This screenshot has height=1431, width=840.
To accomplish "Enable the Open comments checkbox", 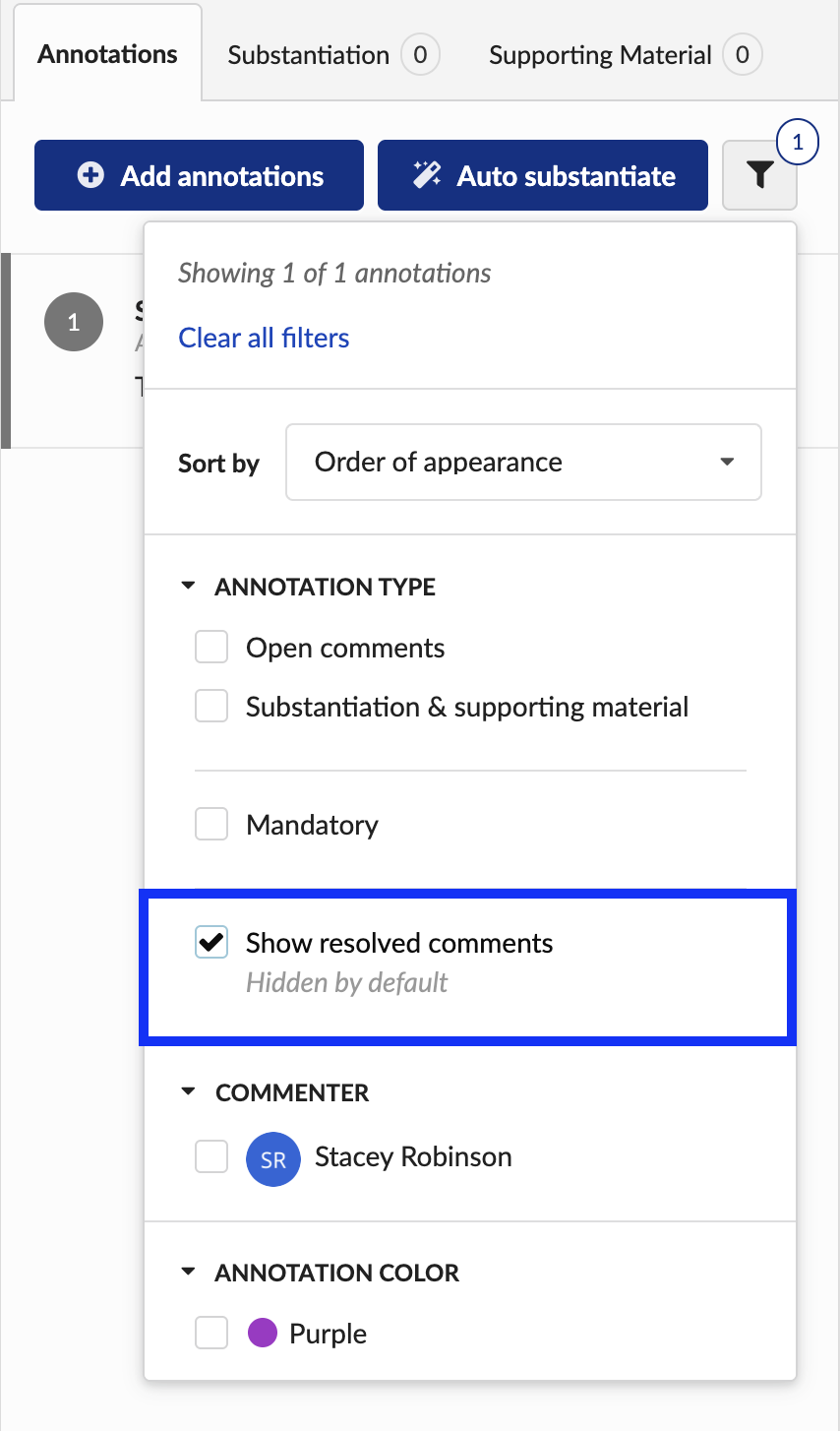I will pos(211,648).
